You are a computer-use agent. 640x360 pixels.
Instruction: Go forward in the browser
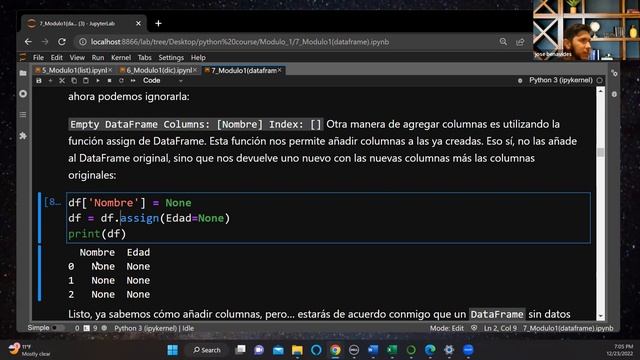(x=45, y=42)
